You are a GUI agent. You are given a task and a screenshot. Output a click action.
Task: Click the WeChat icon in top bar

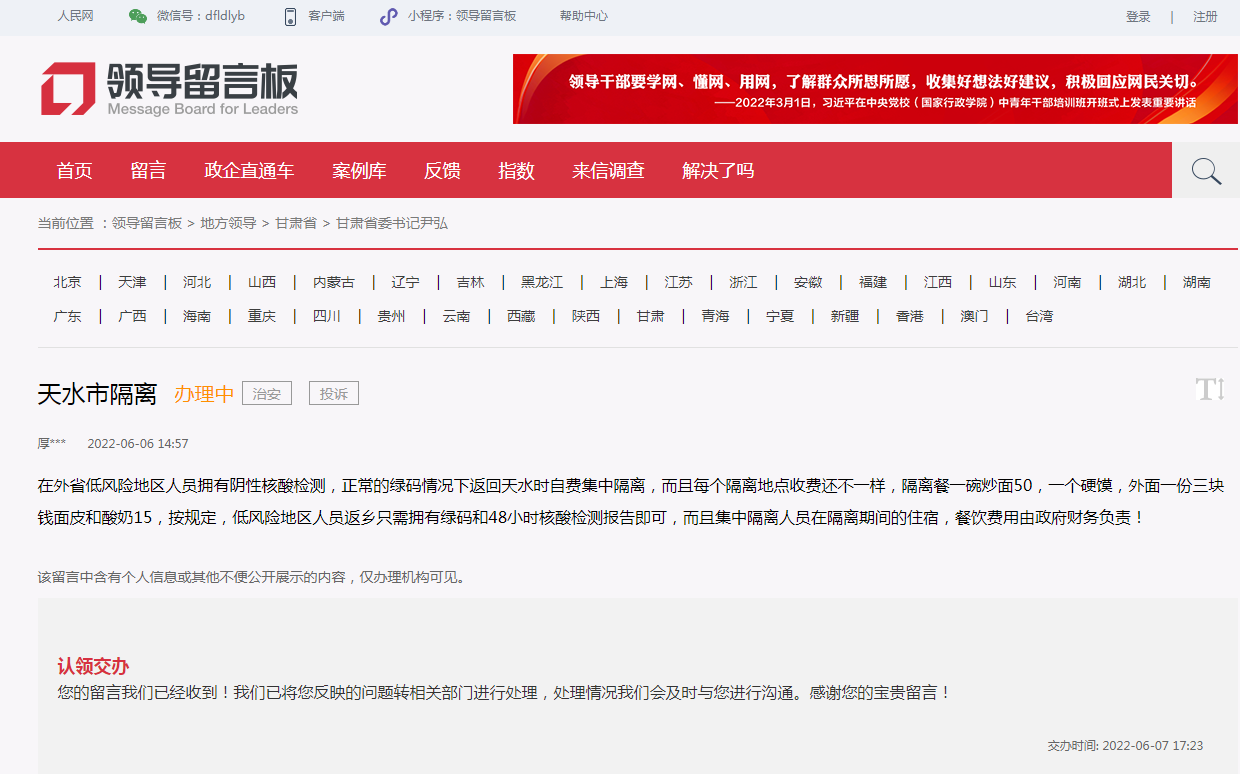[x=138, y=16]
